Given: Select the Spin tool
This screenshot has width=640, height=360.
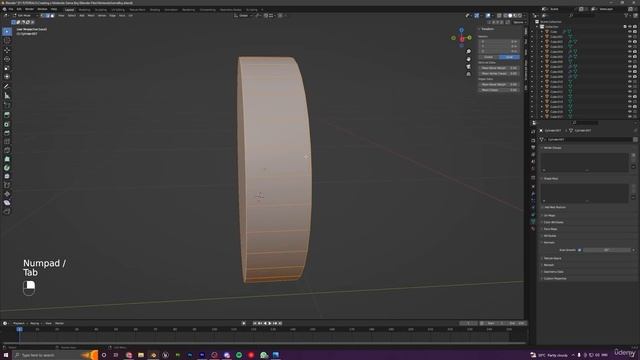Looking at the screenshot, I should [7, 168].
